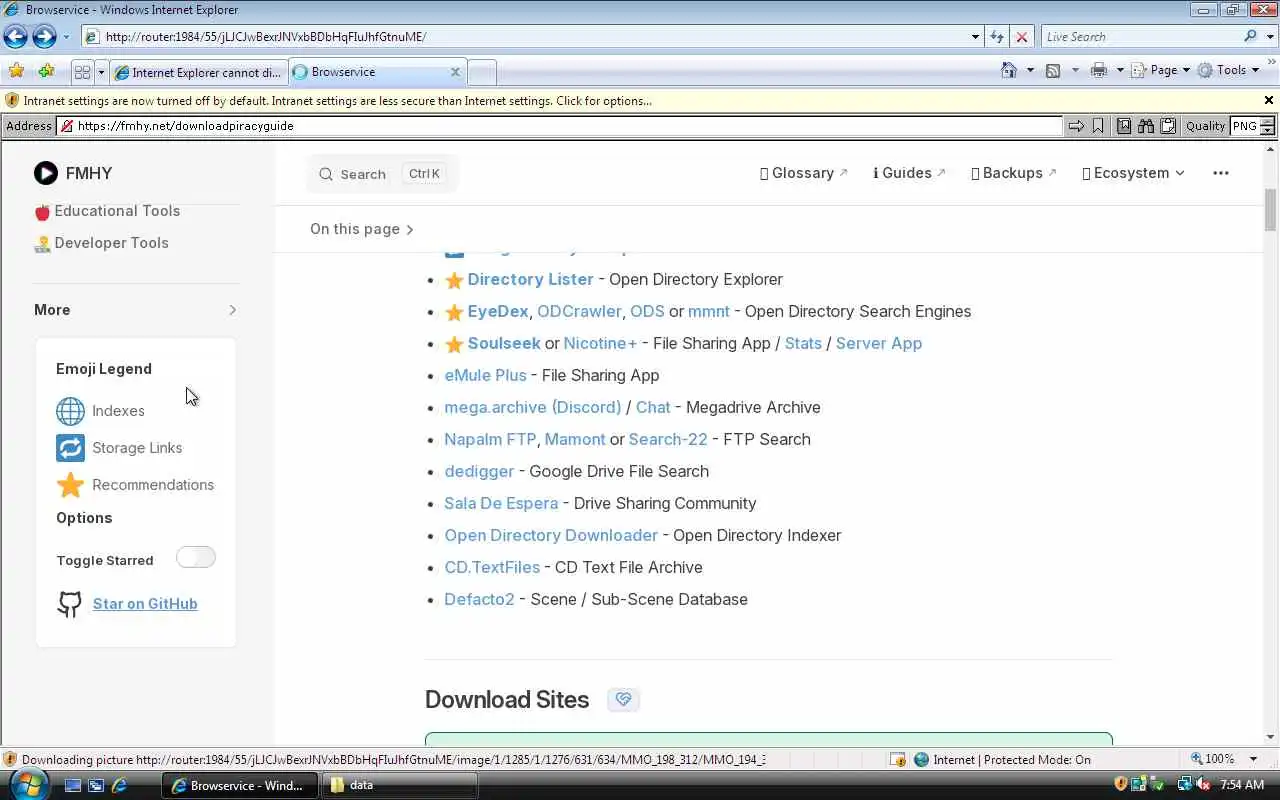This screenshot has width=1280, height=800.
Task: Click the Browservice clipboard icon
Action: (1167, 126)
